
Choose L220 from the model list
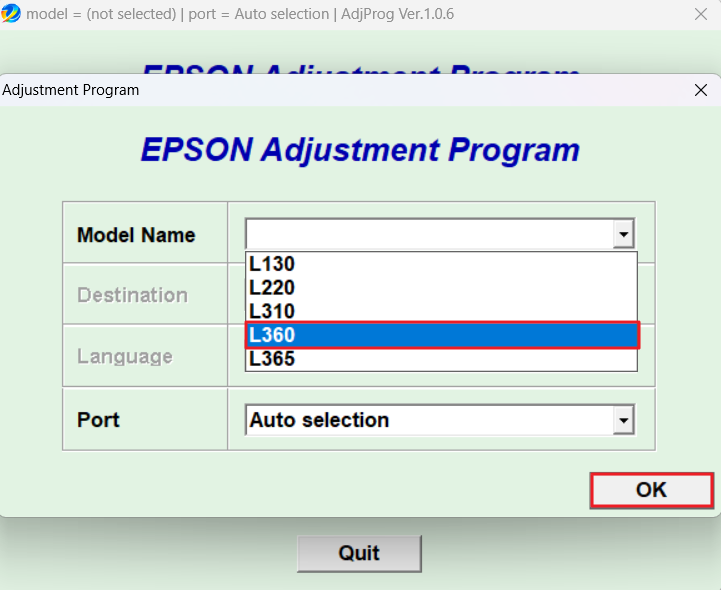pyautogui.click(x=441, y=288)
